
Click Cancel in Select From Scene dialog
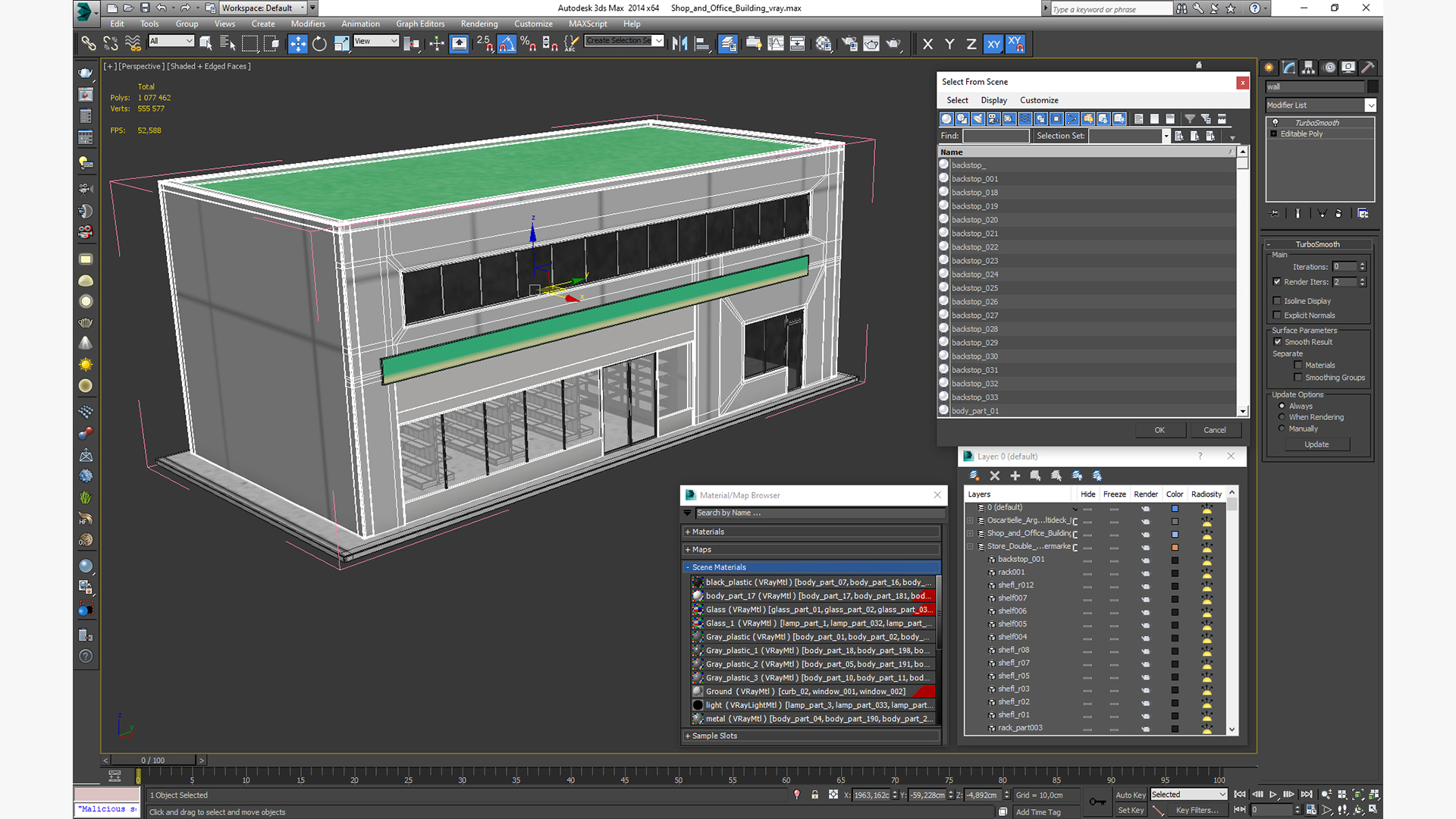[x=1214, y=430]
